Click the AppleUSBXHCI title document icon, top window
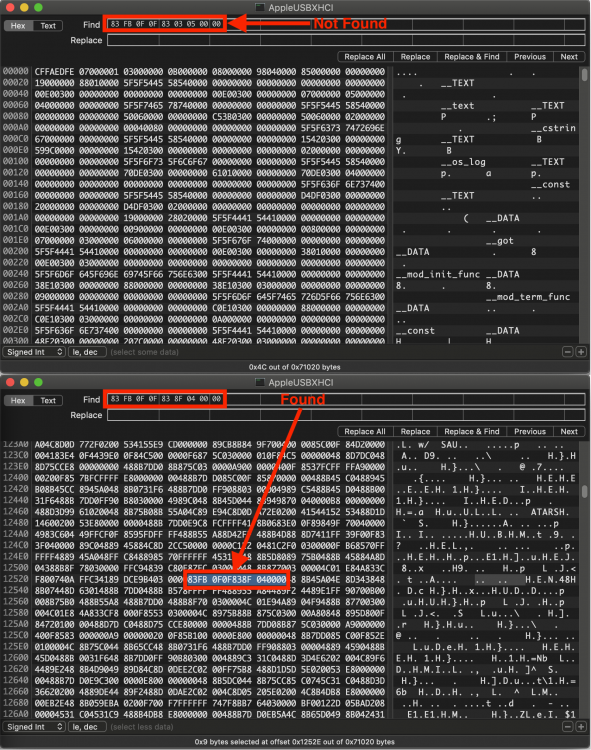591x750 pixels. coord(260,8)
